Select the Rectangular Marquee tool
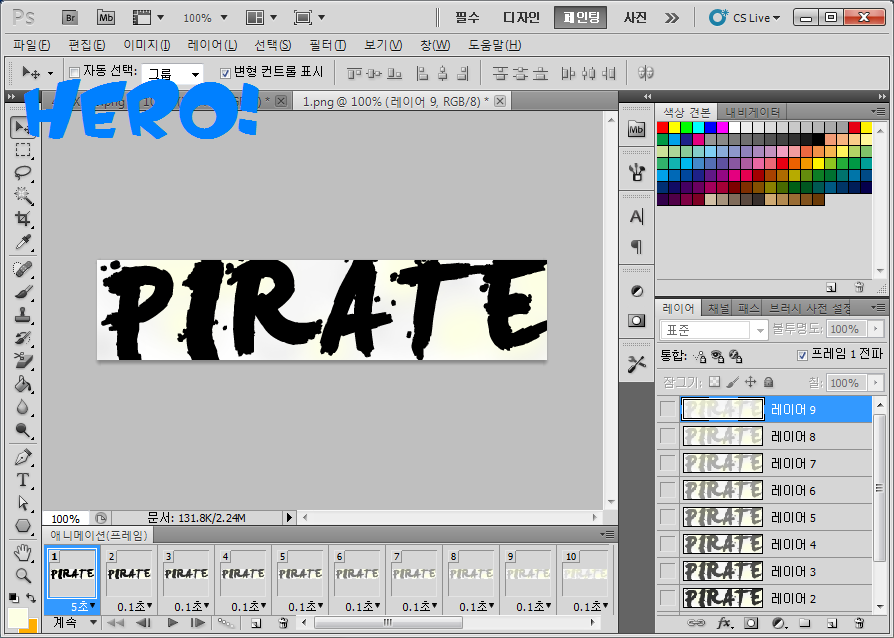The height and width of the screenshot is (638, 894). 23,151
